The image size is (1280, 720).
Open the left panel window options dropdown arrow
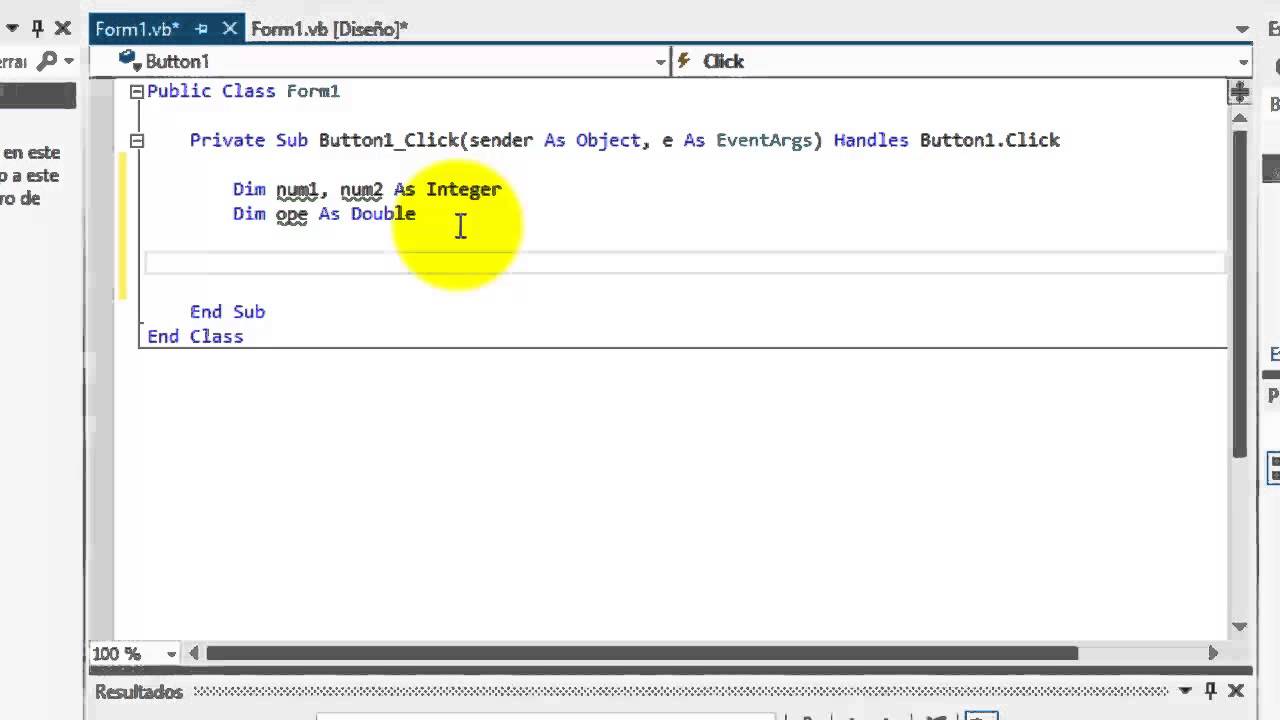coord(13,29)
